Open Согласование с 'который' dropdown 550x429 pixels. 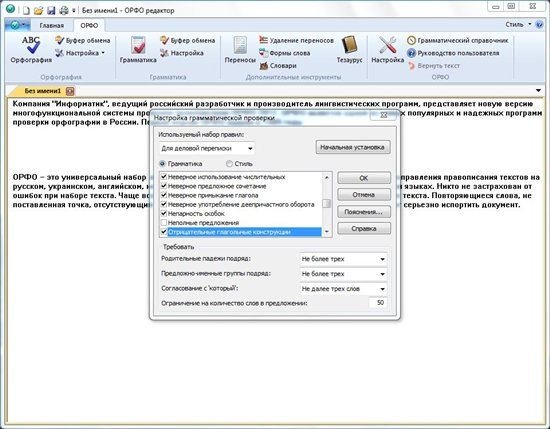pos(344,289)
